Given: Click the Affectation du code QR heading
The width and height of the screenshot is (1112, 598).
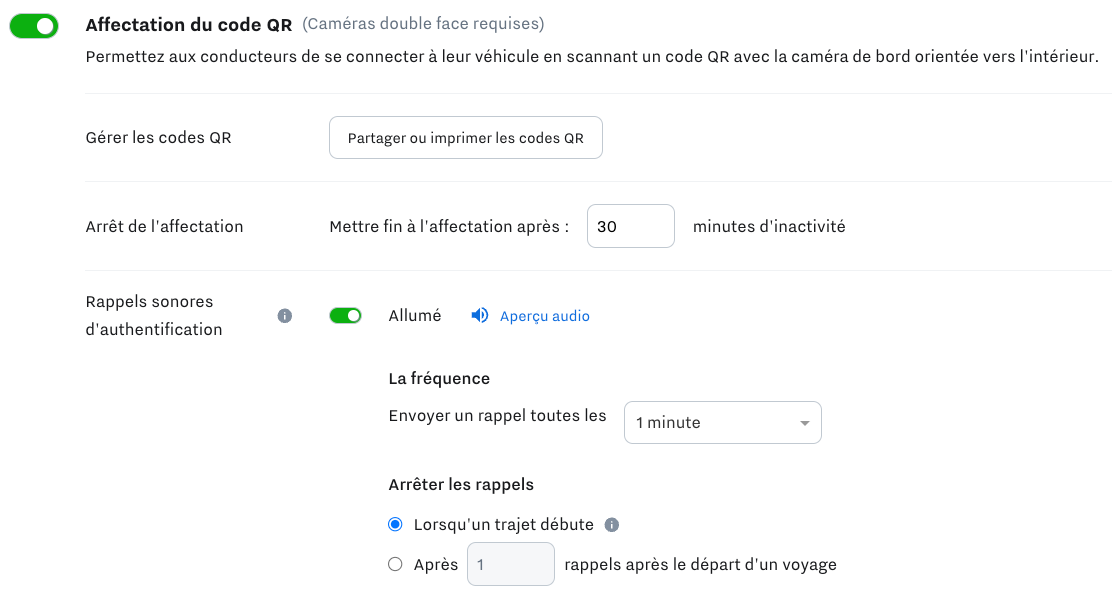Looking at the screenshot, I should 188,24.
